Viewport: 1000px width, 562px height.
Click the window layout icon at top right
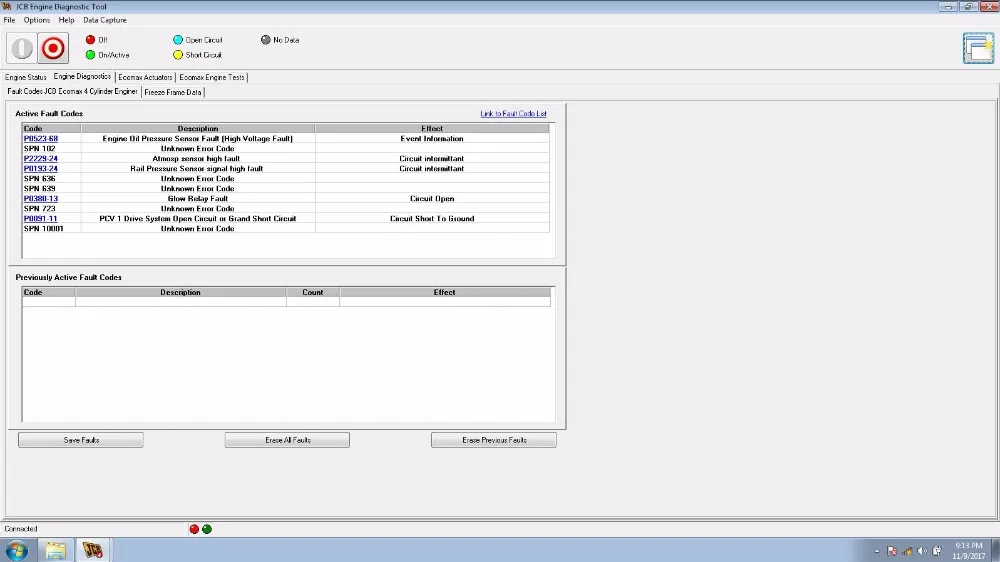tap(978, 48)
